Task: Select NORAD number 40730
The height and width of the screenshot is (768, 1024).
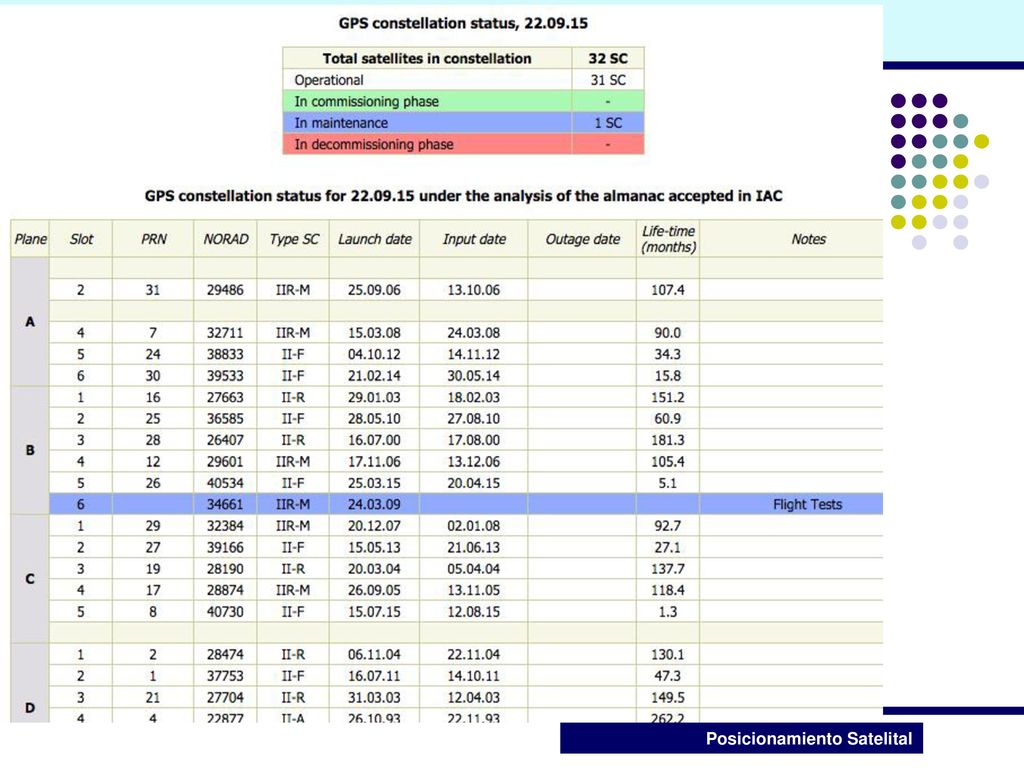Action: pyautogui.click(x=225, y=612)
